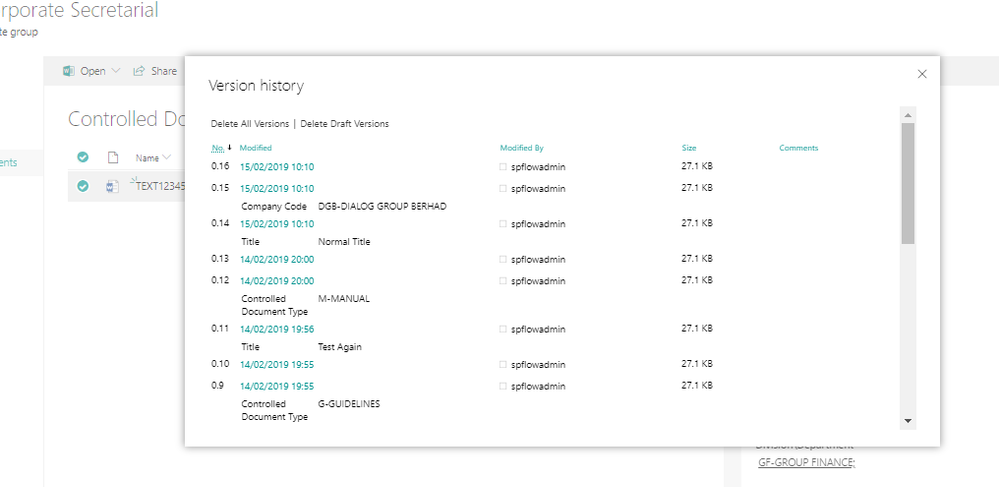This screenshot has width=999, height=487.
Task: Click Test Again title value
Action: tap(340, 347)
